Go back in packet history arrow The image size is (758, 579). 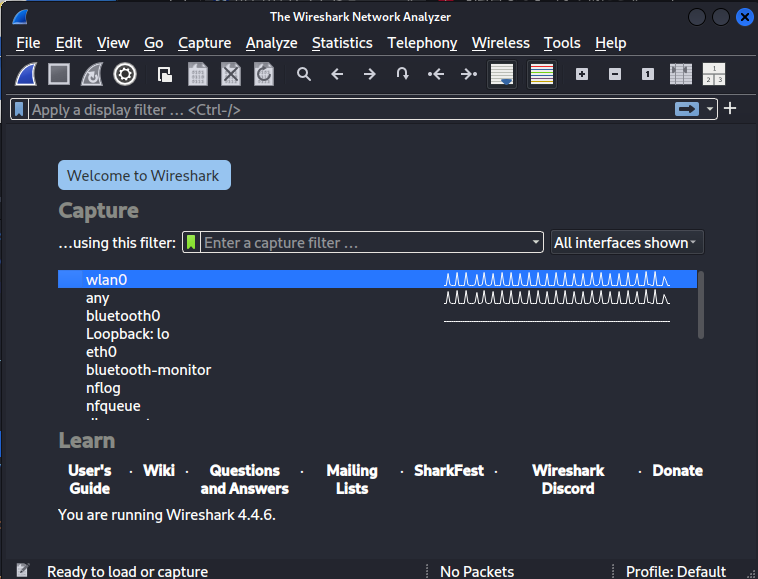click(x=337, y=74)
